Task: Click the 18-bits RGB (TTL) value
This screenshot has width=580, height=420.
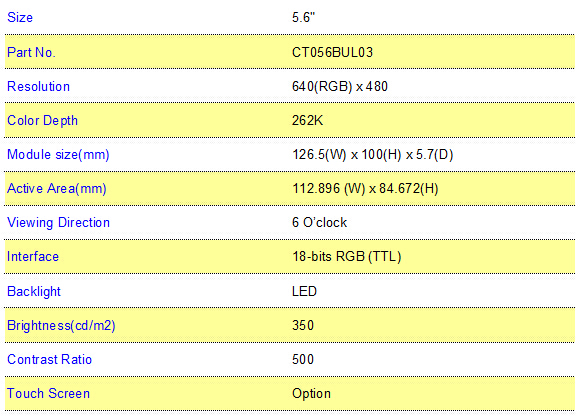Action: pyautogui.click(x=347, y=257)
